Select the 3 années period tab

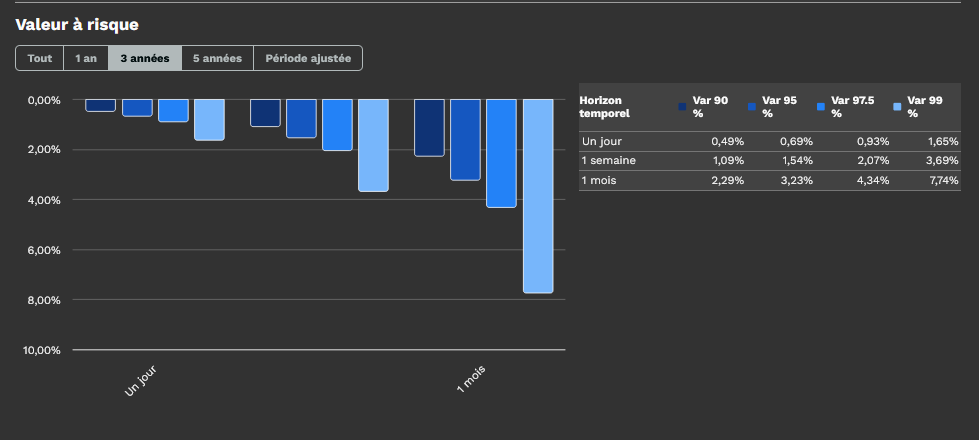(145, 59)
